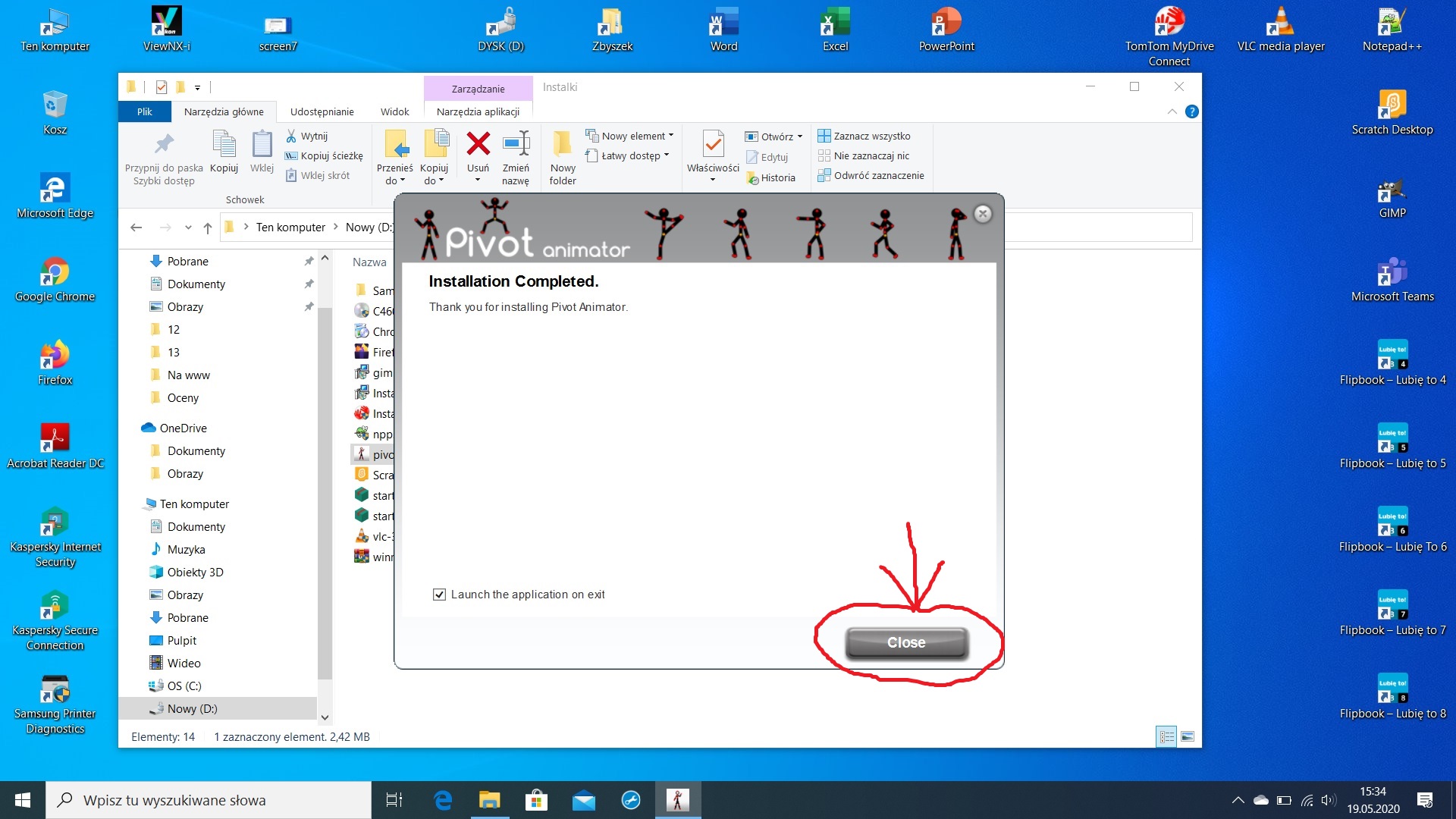
Task: Click the Nazwa column header
Action: click(369, 262)
